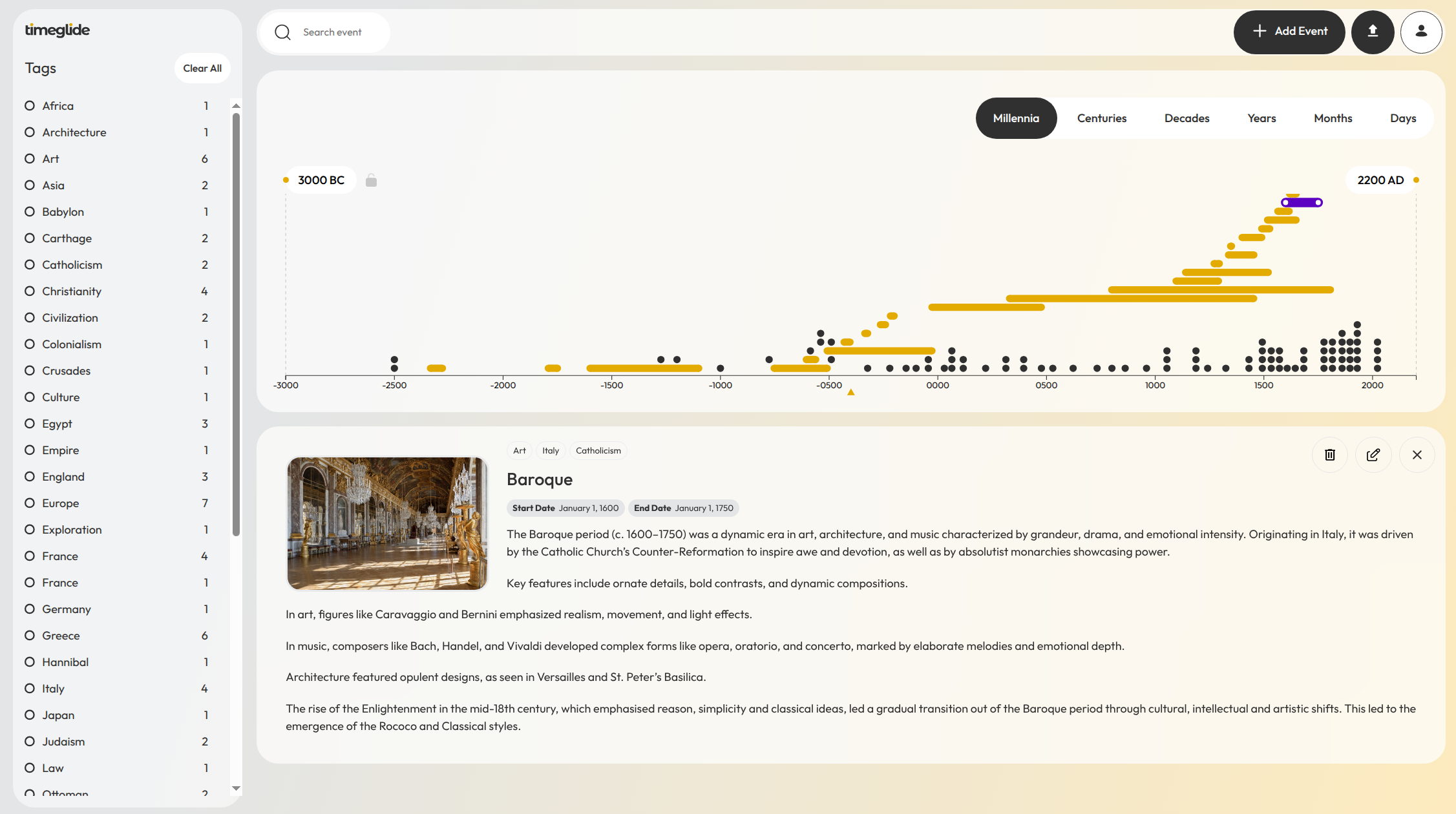Close the Baroque event detail card
Viewport: 1456px width, 814px height.
[1417, 455]
